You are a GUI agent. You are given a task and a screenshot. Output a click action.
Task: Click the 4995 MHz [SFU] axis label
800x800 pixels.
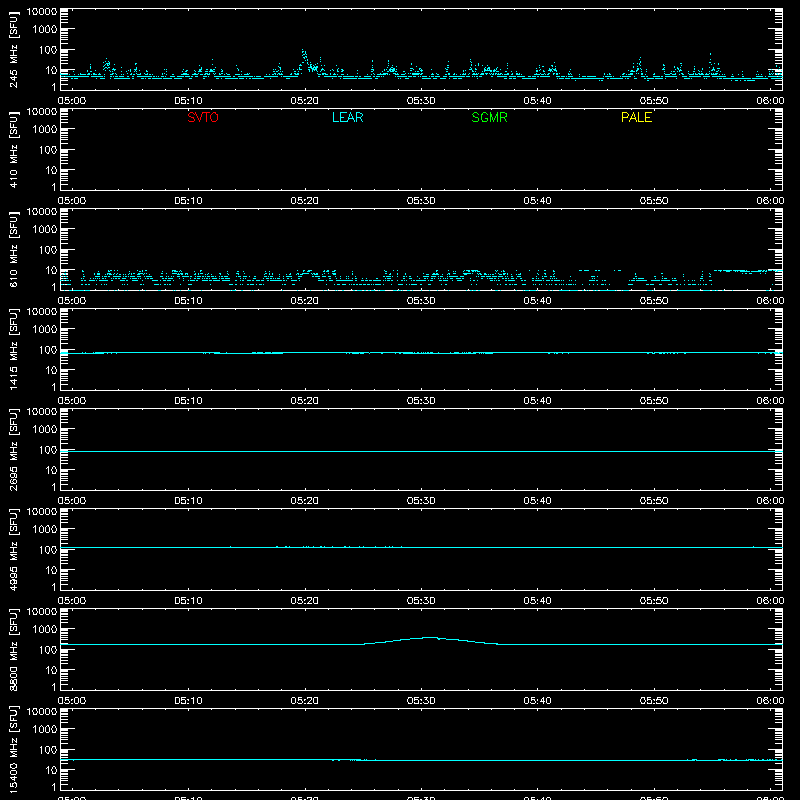[x=13, y=549]
